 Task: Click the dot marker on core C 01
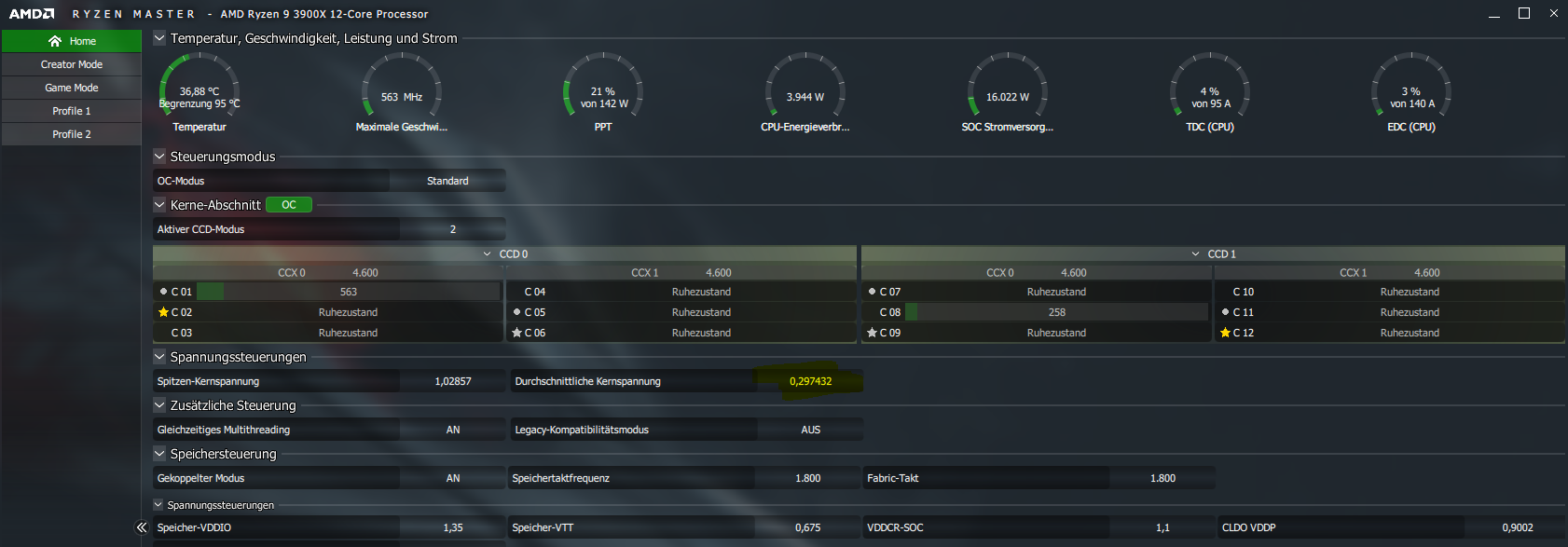[164, 292]
